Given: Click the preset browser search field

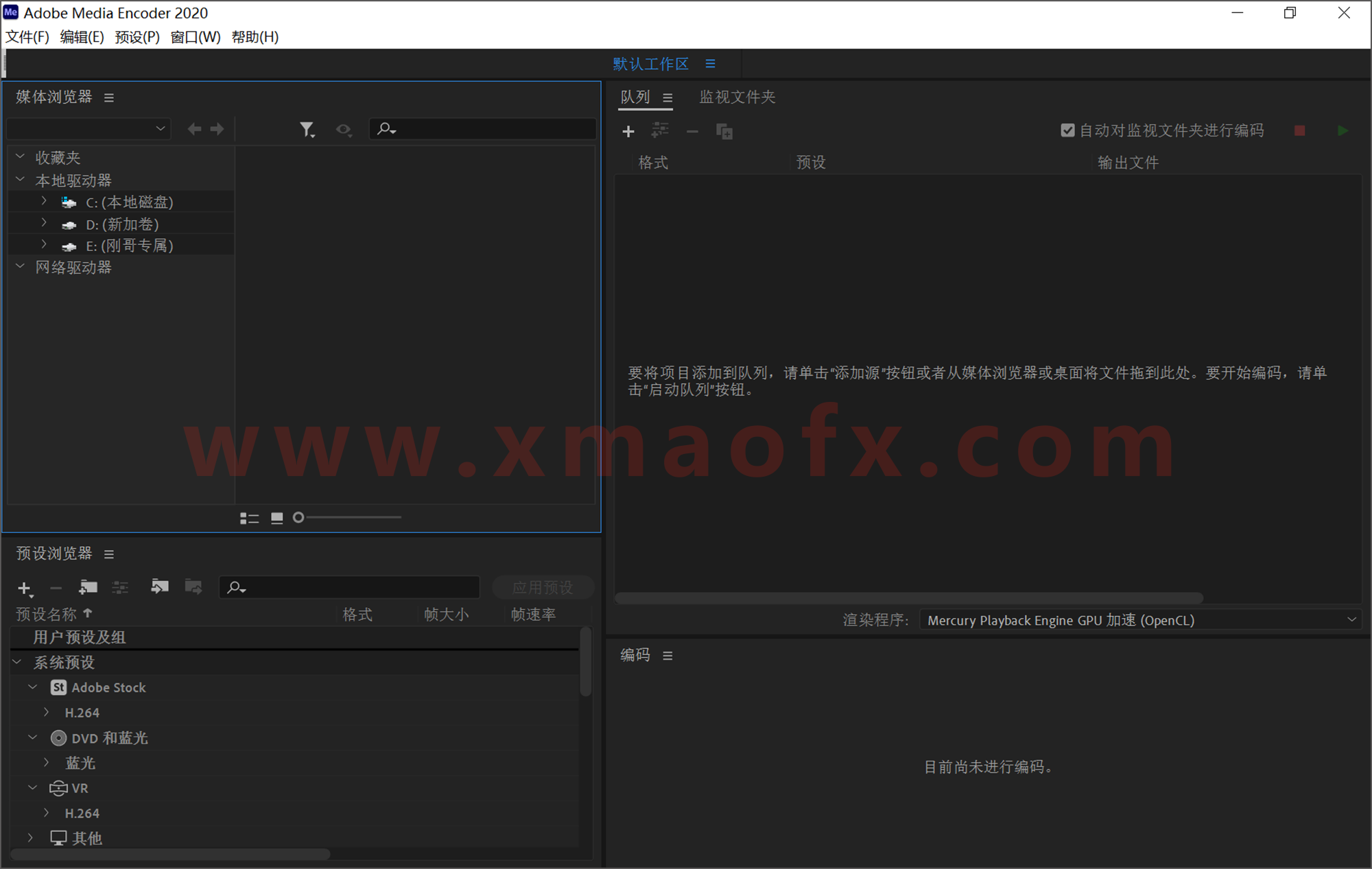Looking at the screenshot, I should [x=348, y=587].
